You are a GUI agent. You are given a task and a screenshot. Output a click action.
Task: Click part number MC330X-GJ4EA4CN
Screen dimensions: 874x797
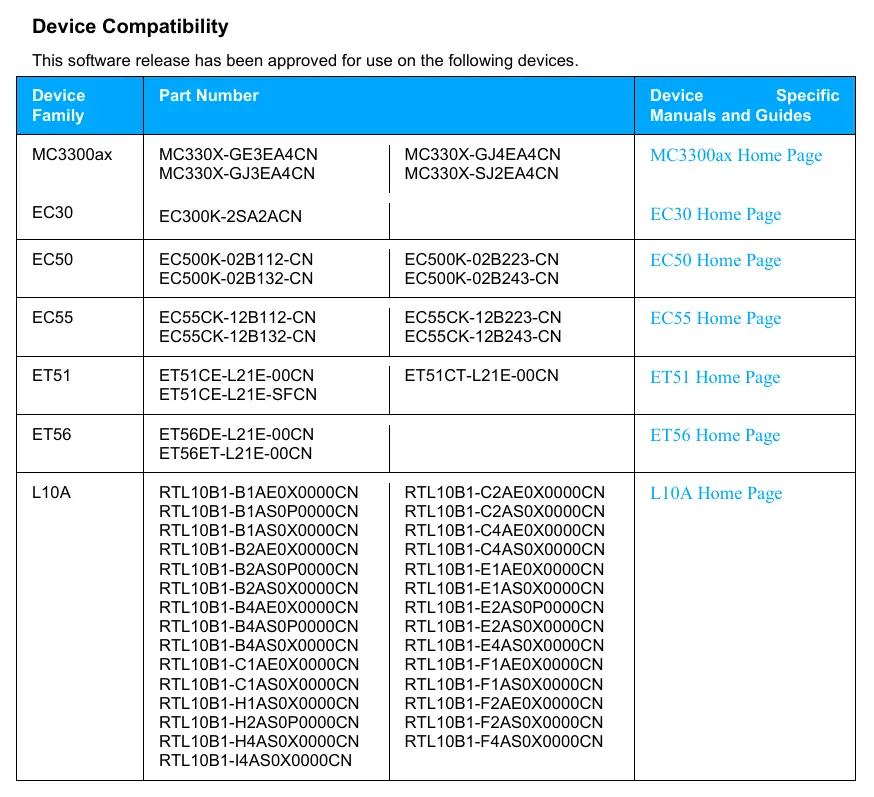pyautogui.click(x=483, y=154)
